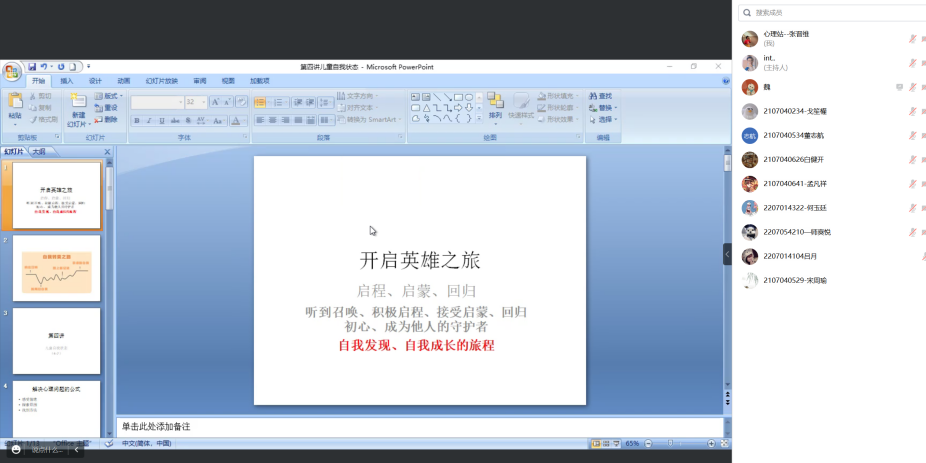Click the Office button logo
The height and width of the screenshot is (463, 926).
click(x=11, y=72)
